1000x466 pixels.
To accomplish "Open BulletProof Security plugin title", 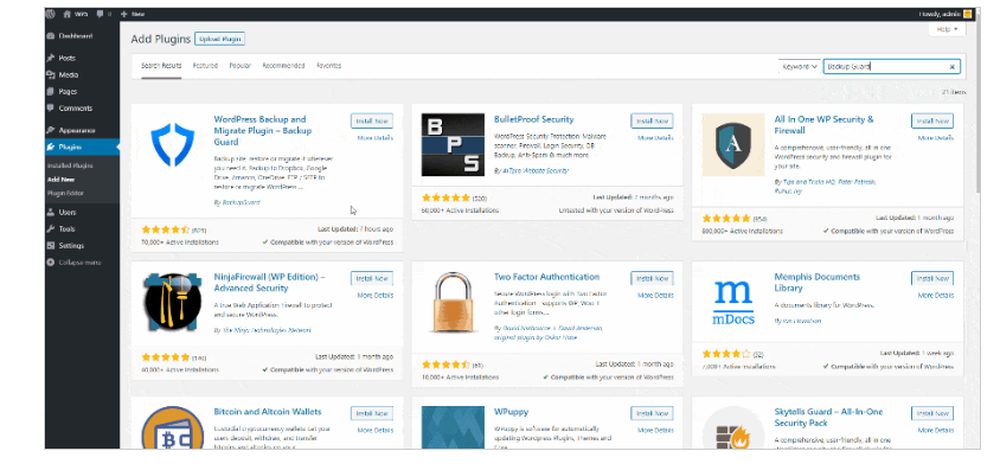I will pyautogui.click(x=534, y=119).
